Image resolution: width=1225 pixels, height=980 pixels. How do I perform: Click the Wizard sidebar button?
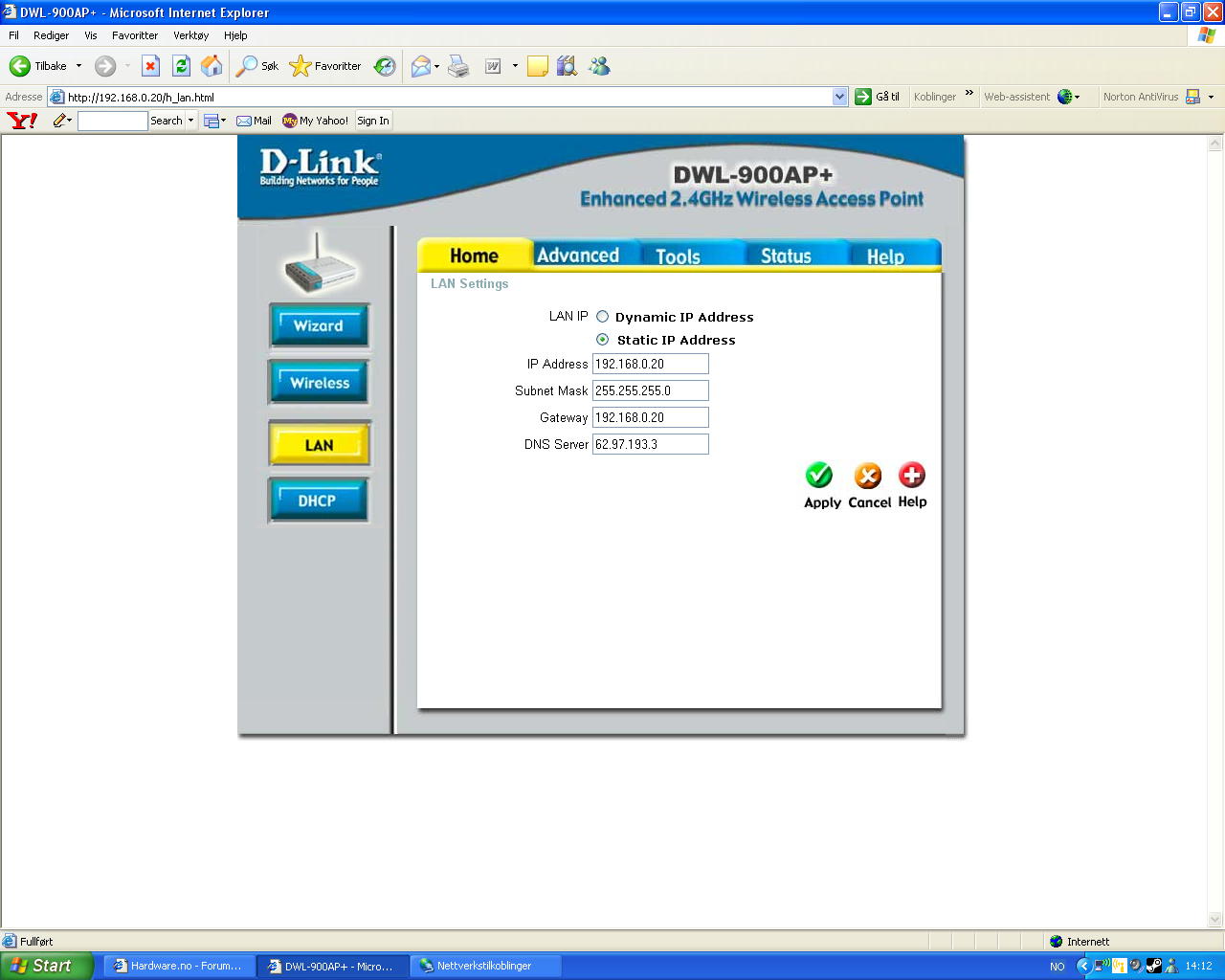(x=319, y=326)
